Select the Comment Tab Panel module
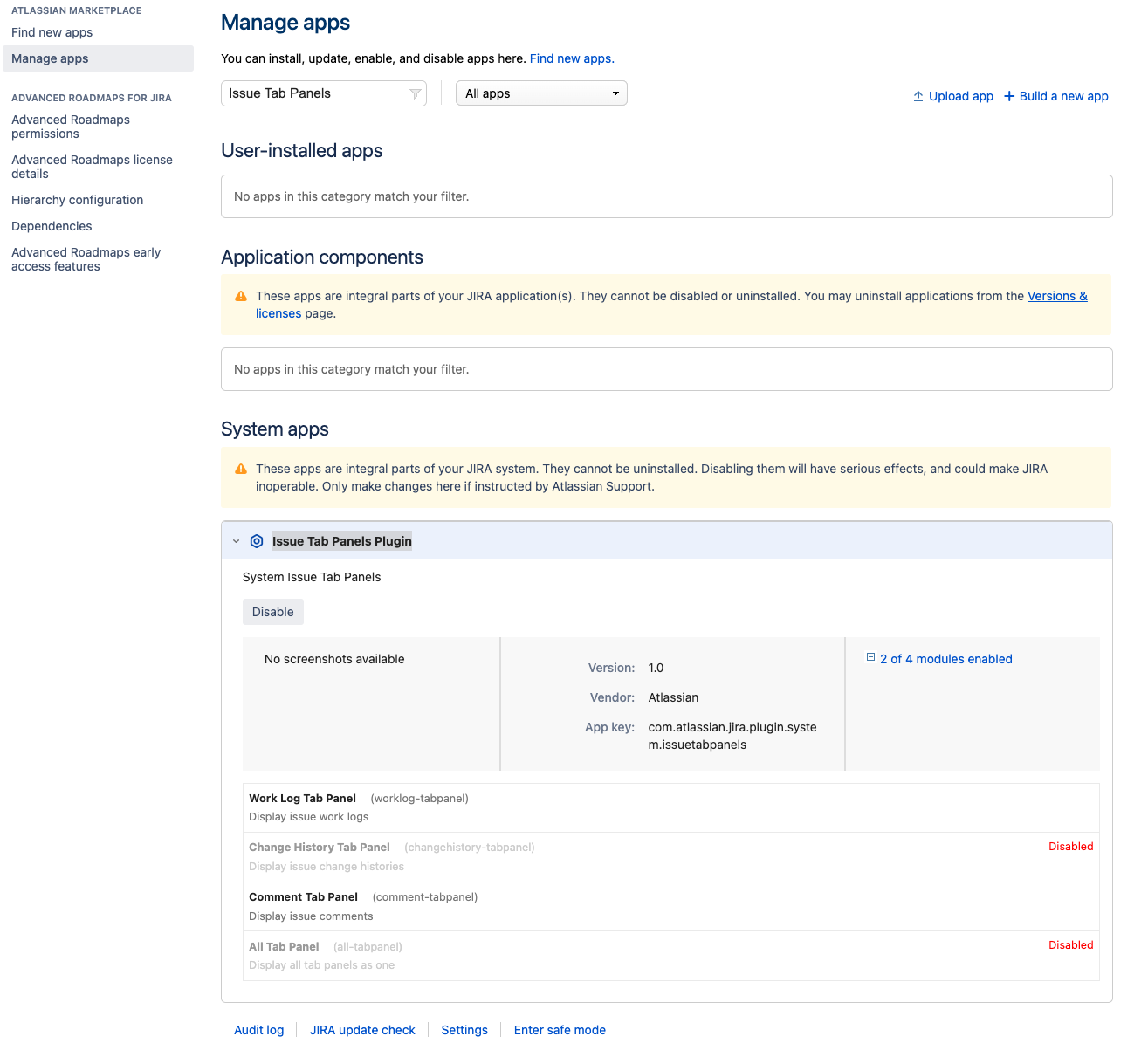The height and width of the screenshot is (1057, 1148). point(670,906)
